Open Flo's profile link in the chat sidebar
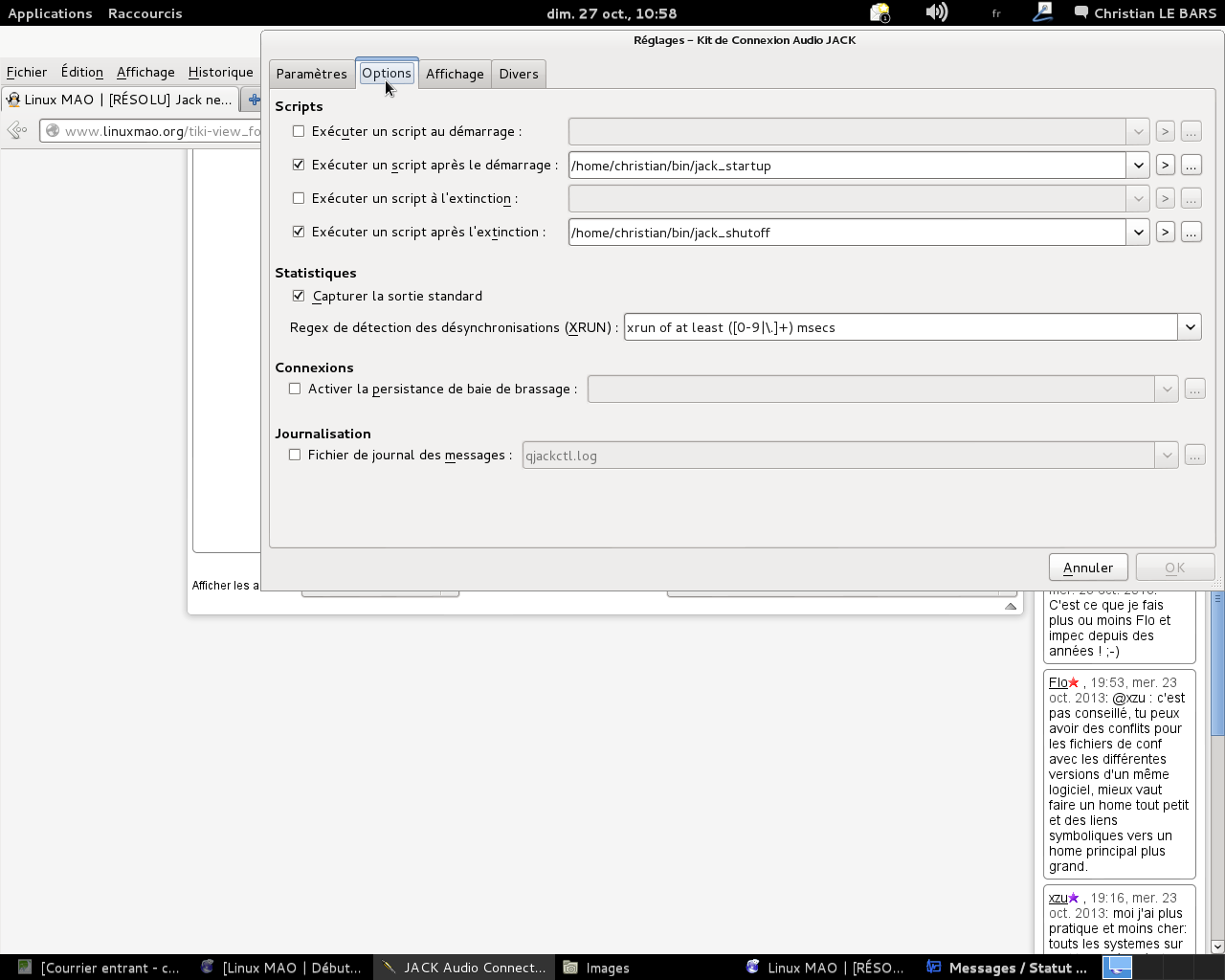Screen dimensions: 1225x980 (x=1058, y=682)
